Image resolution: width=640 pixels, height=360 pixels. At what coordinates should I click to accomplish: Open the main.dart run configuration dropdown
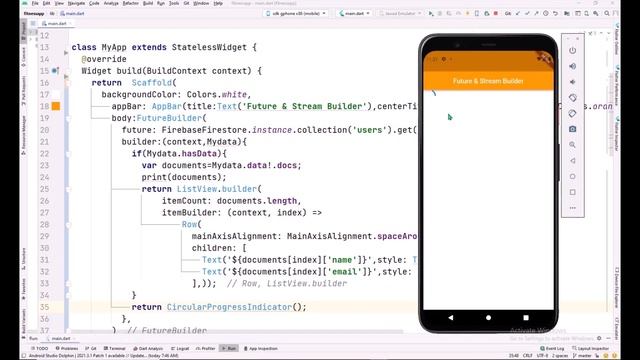[355, 13]
